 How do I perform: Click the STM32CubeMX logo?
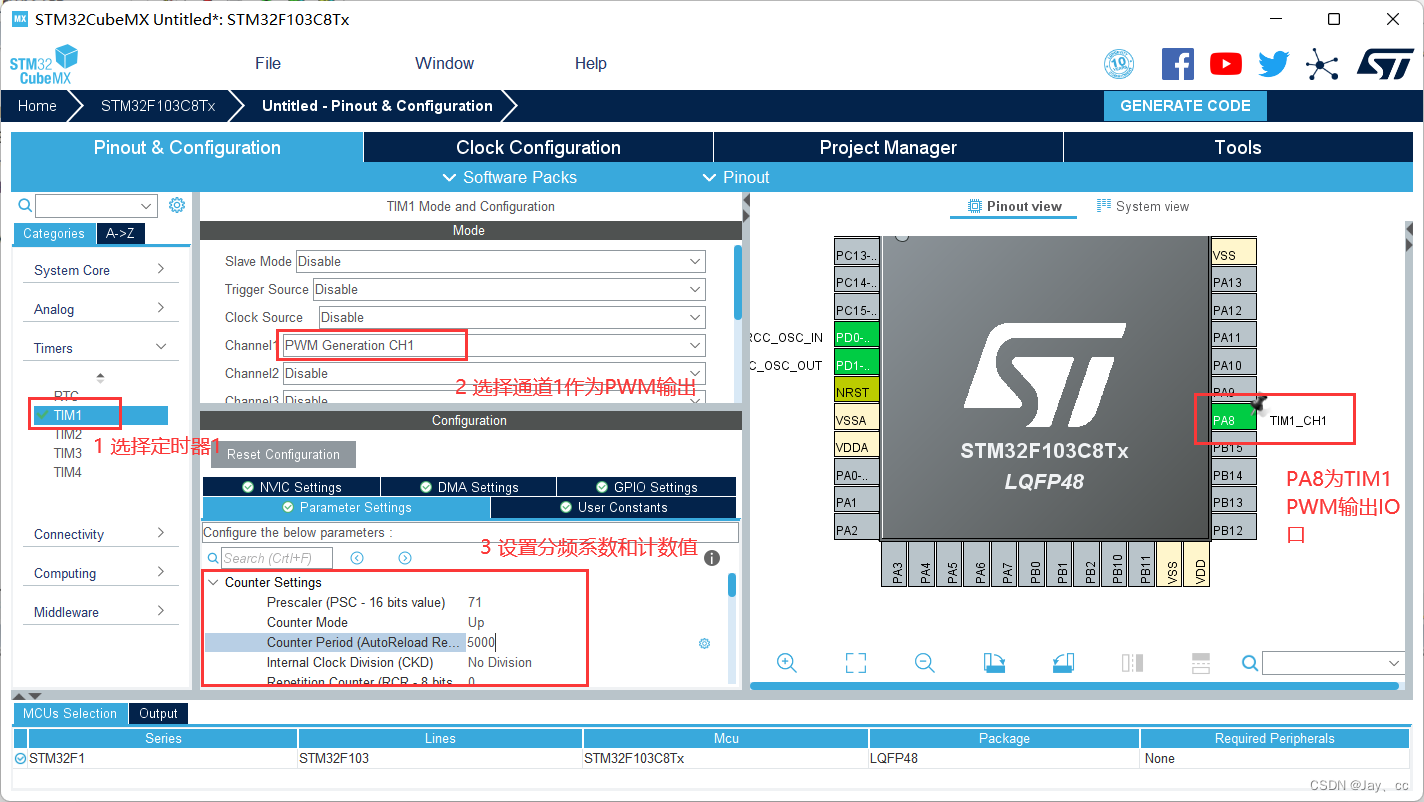click(43, 64)
